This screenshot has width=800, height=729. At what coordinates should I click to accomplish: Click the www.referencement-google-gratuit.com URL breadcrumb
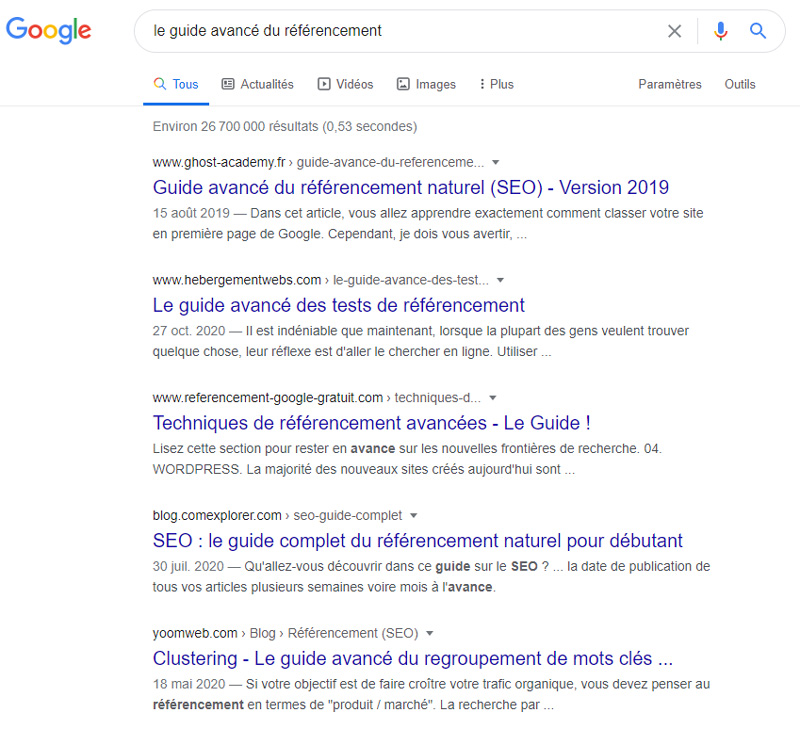coord(317,398)
